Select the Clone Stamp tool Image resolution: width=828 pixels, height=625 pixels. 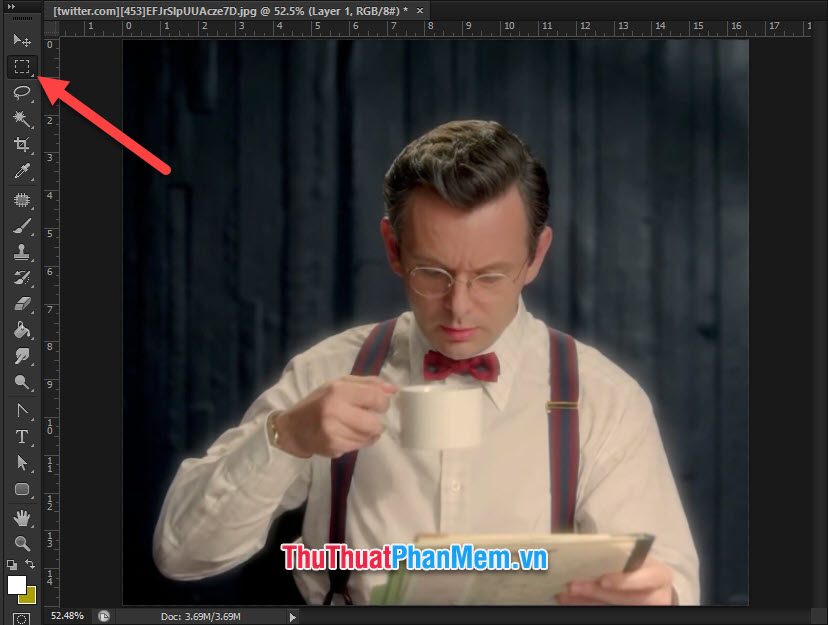point(22,251)
